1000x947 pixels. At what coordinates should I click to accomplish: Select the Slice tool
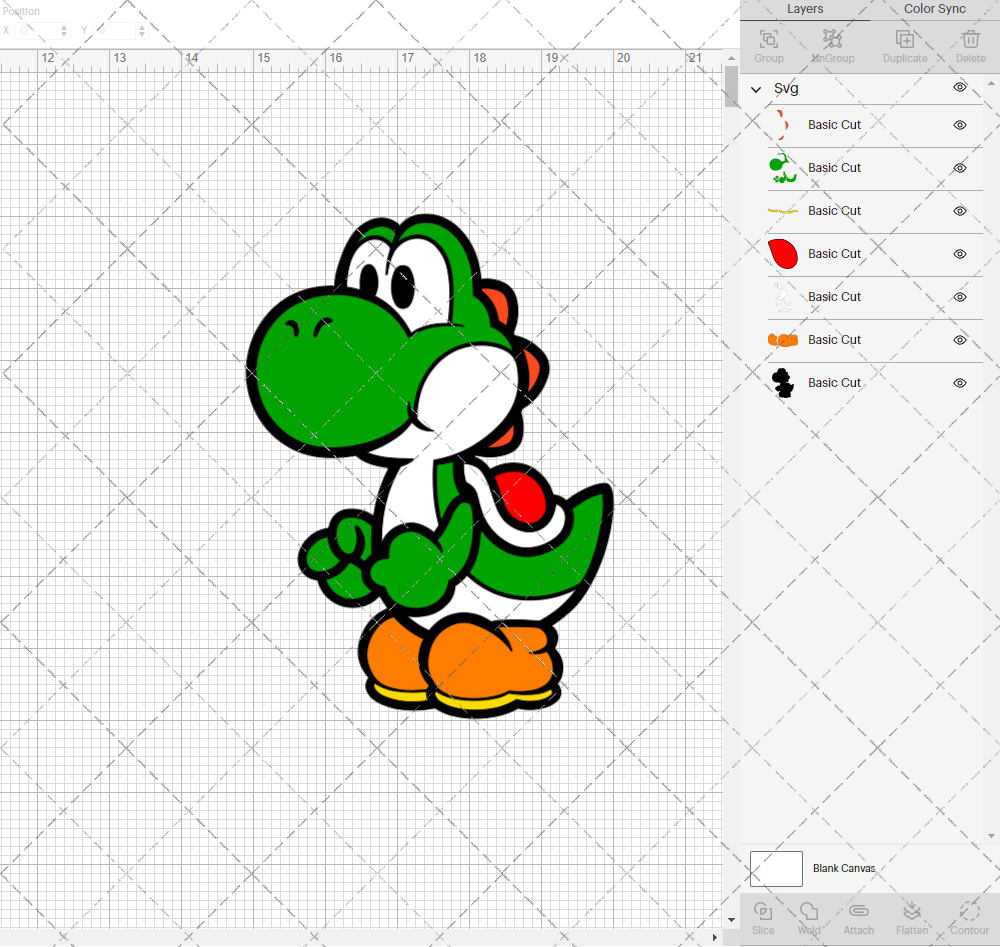763,918
